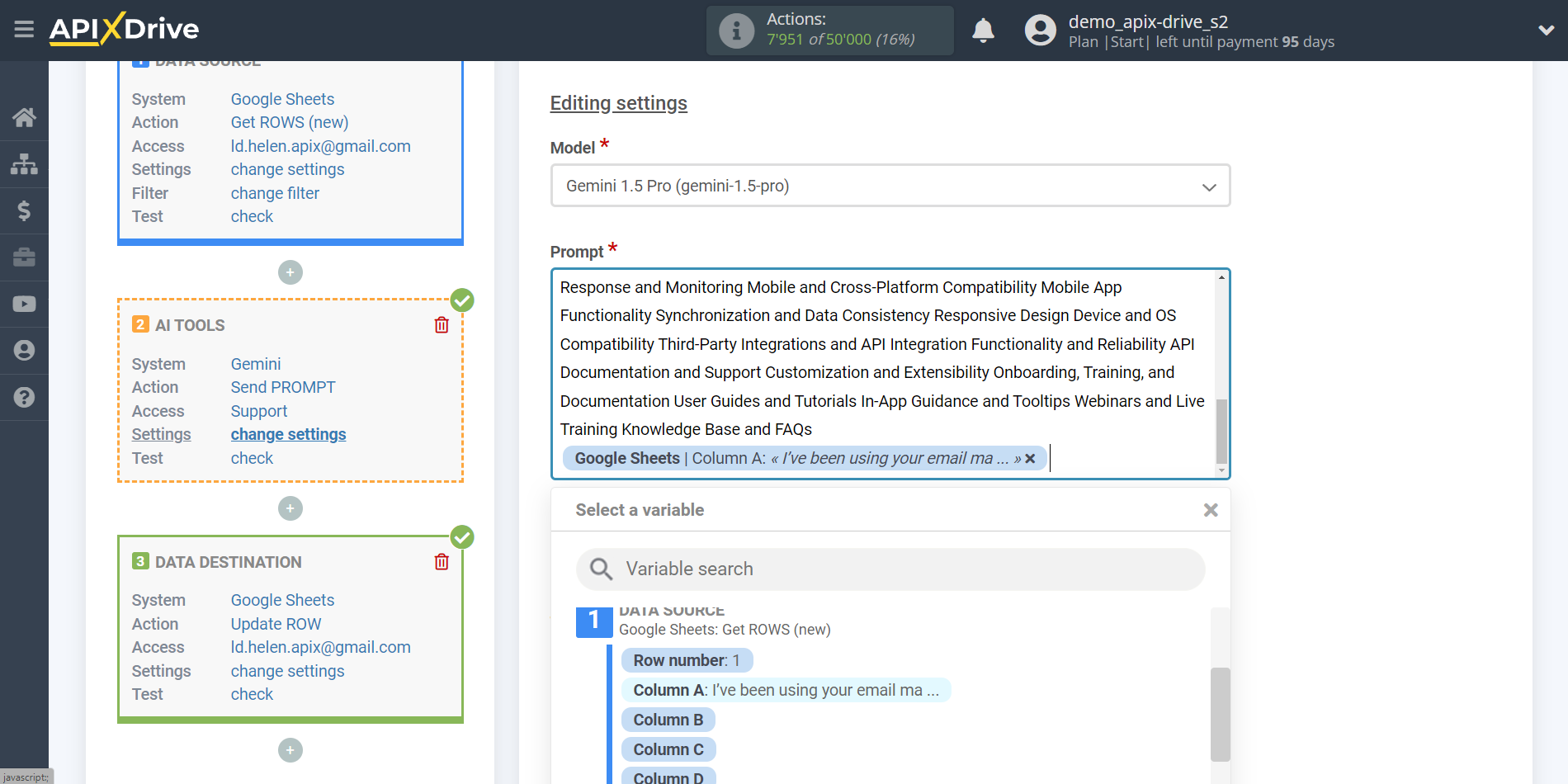Insert the Column C variable

(668, 749)
